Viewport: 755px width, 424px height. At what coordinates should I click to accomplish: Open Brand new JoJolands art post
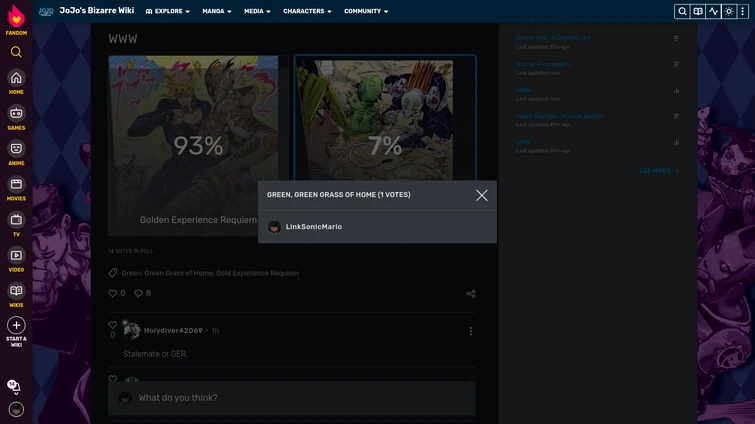point(553,38)
